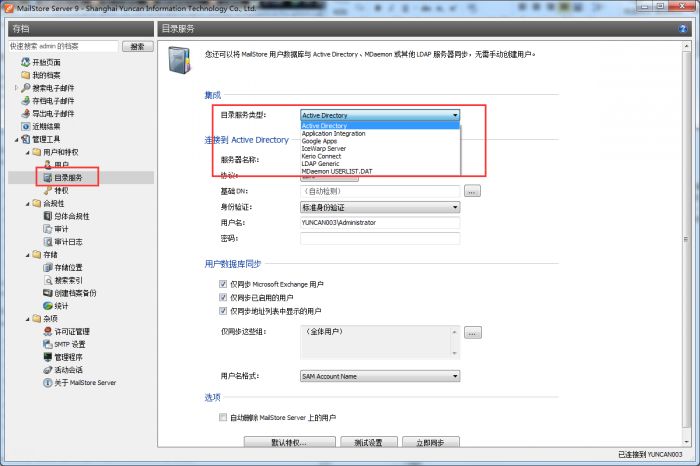Click the 总体合规性 icon
The image size is (700, 466).
(48, 216)
